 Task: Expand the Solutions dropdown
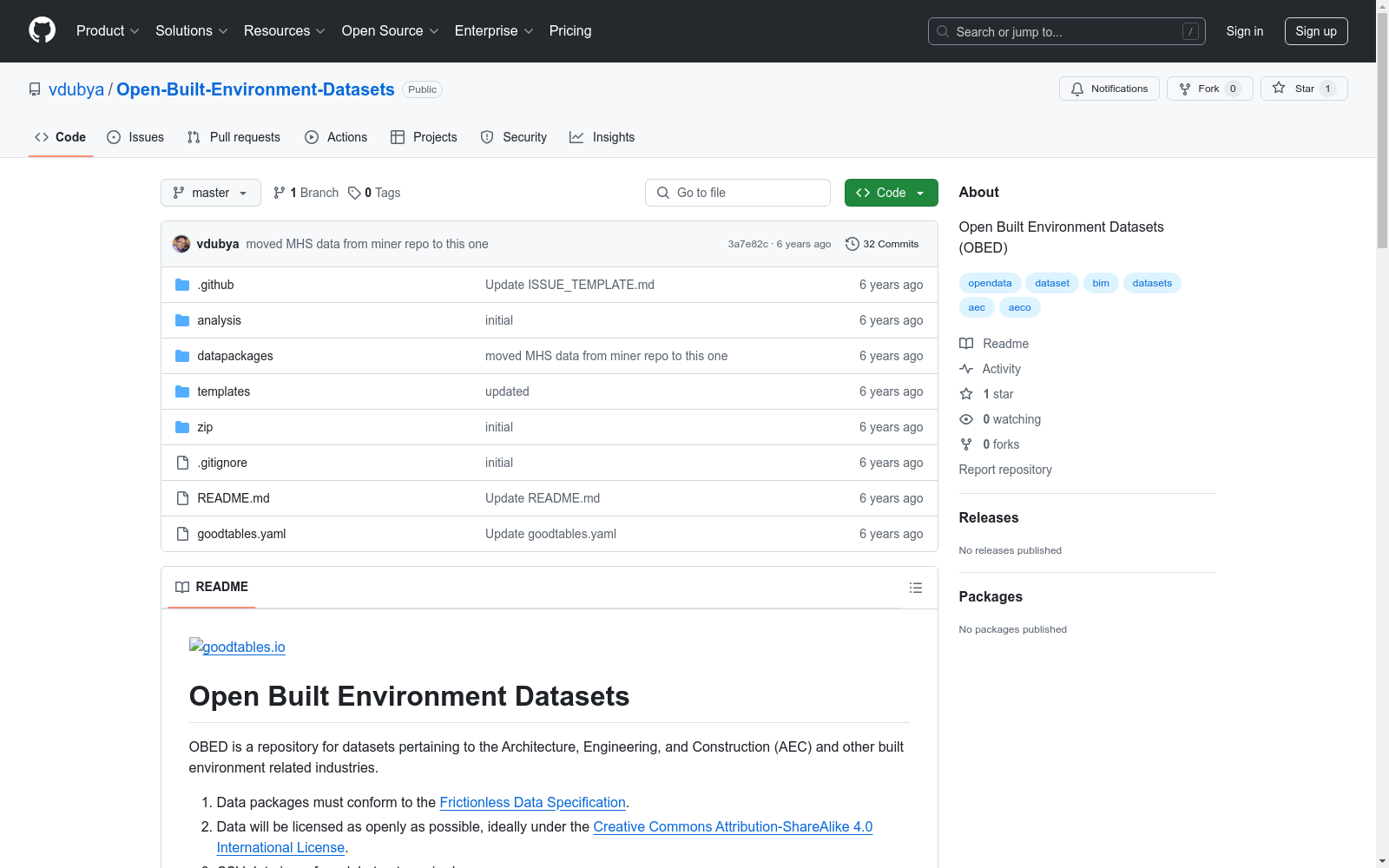191,31
